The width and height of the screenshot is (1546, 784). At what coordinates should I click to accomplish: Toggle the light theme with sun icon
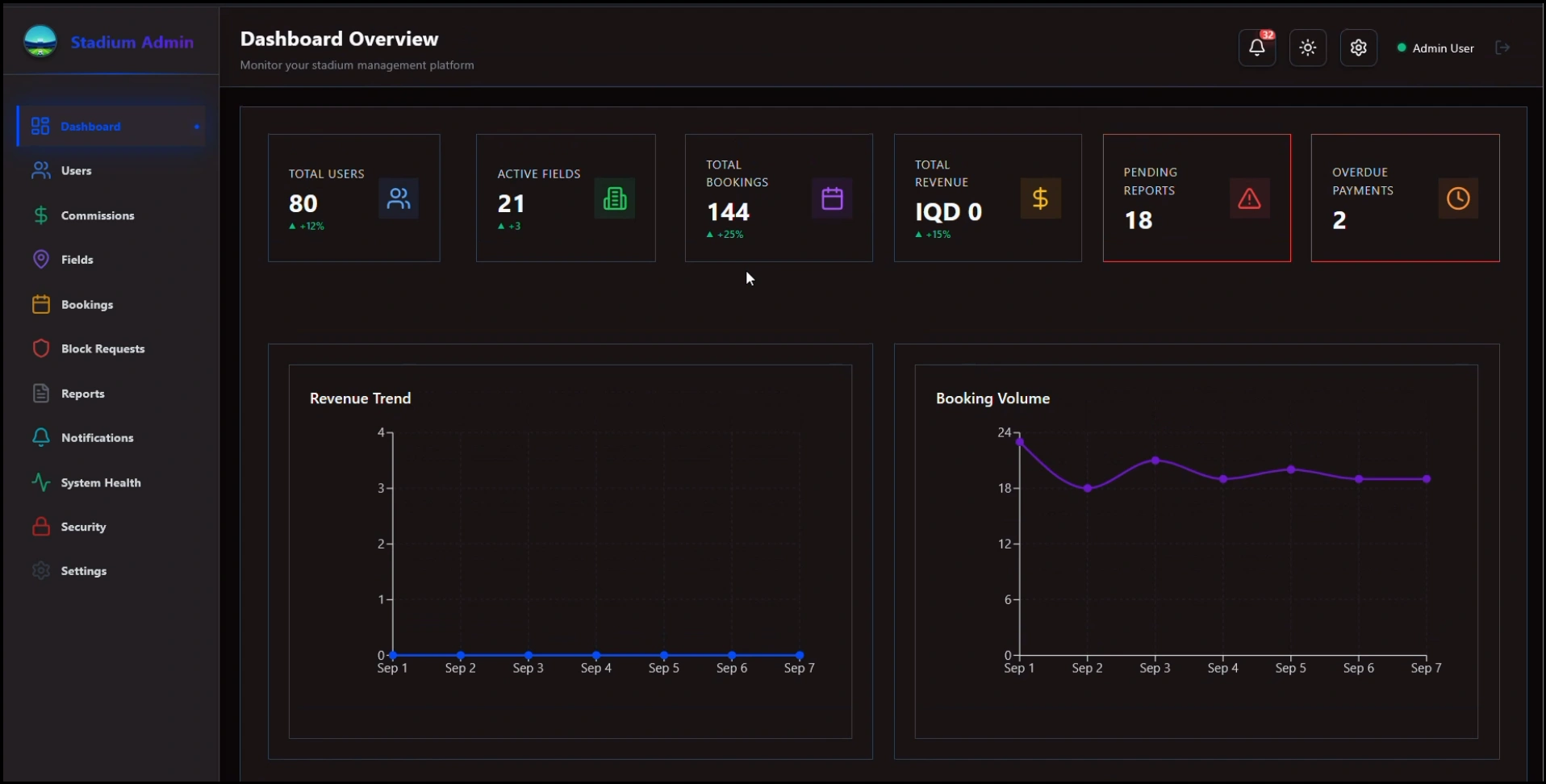tap(1307, 48)
